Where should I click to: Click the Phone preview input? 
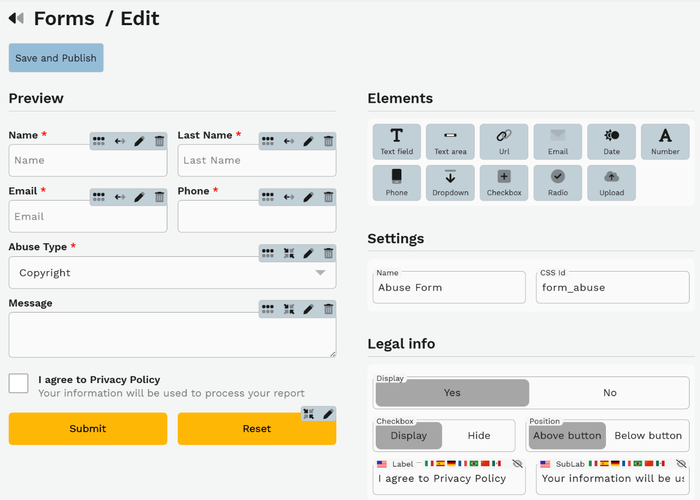[x=257, y=217]
